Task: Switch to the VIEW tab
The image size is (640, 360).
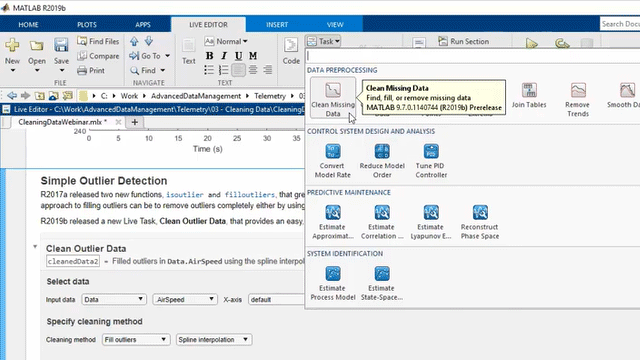Action: tap(335, 24)
